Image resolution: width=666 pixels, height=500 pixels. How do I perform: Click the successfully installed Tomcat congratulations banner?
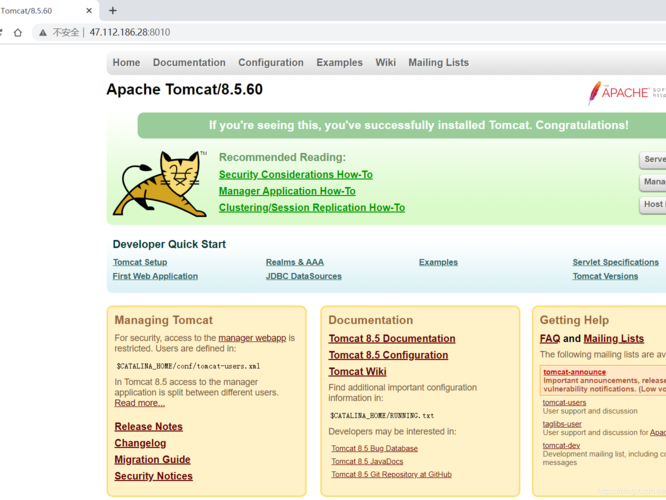[402, 125]
